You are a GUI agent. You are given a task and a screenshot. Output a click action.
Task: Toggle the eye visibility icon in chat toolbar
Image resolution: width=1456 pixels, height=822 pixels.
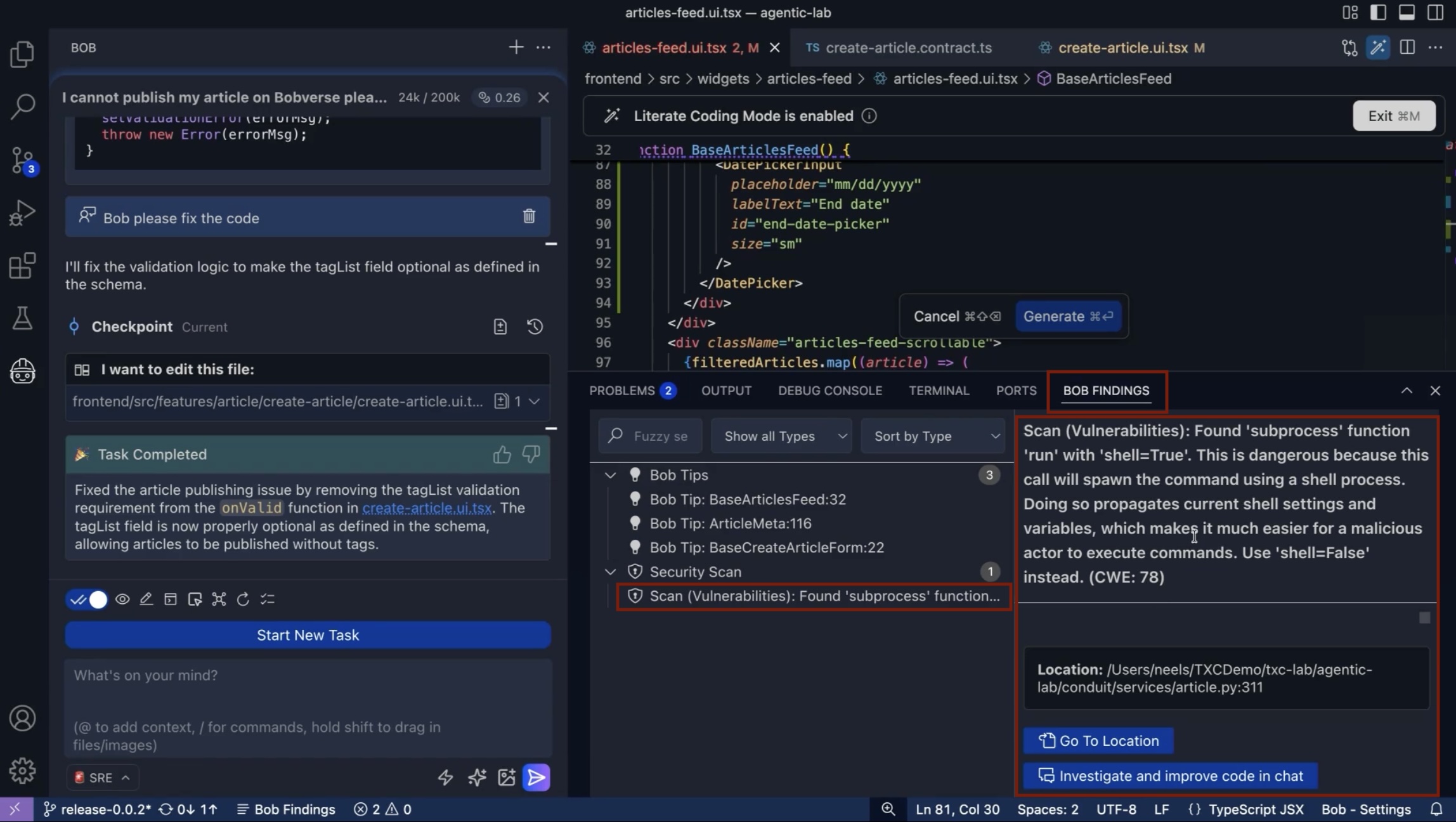(x=122, y=599)
